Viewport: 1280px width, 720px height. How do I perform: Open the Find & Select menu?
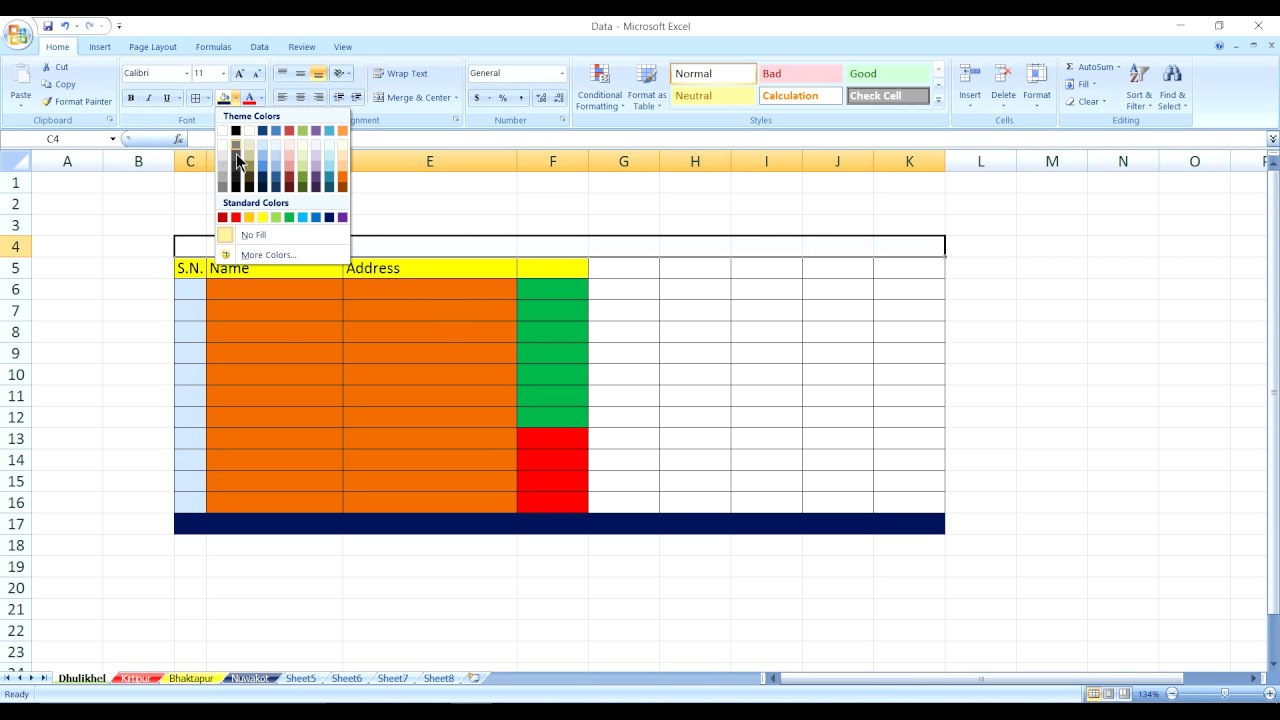point(1172,87)
